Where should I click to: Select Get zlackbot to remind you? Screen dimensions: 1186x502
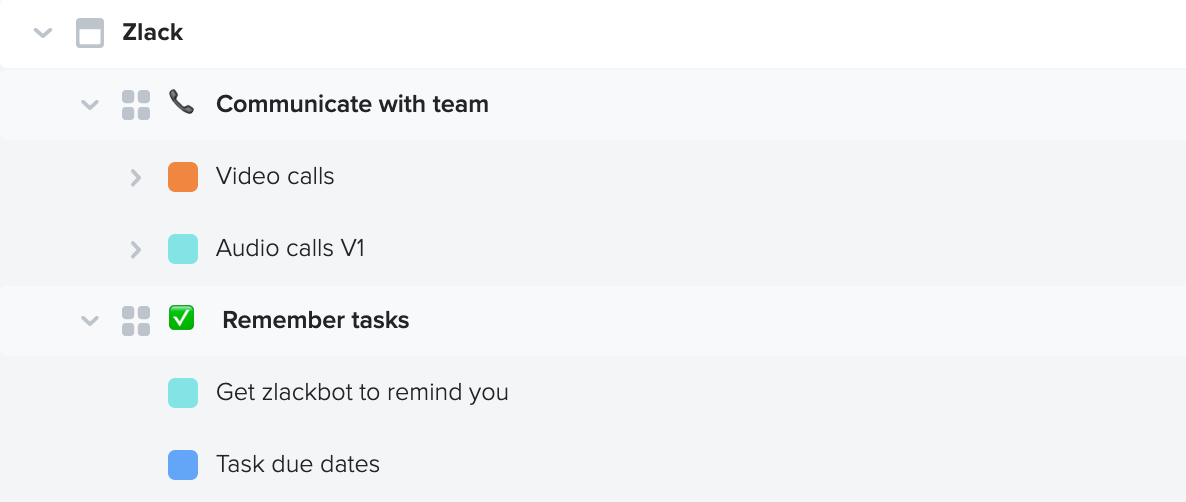[362, 392]
